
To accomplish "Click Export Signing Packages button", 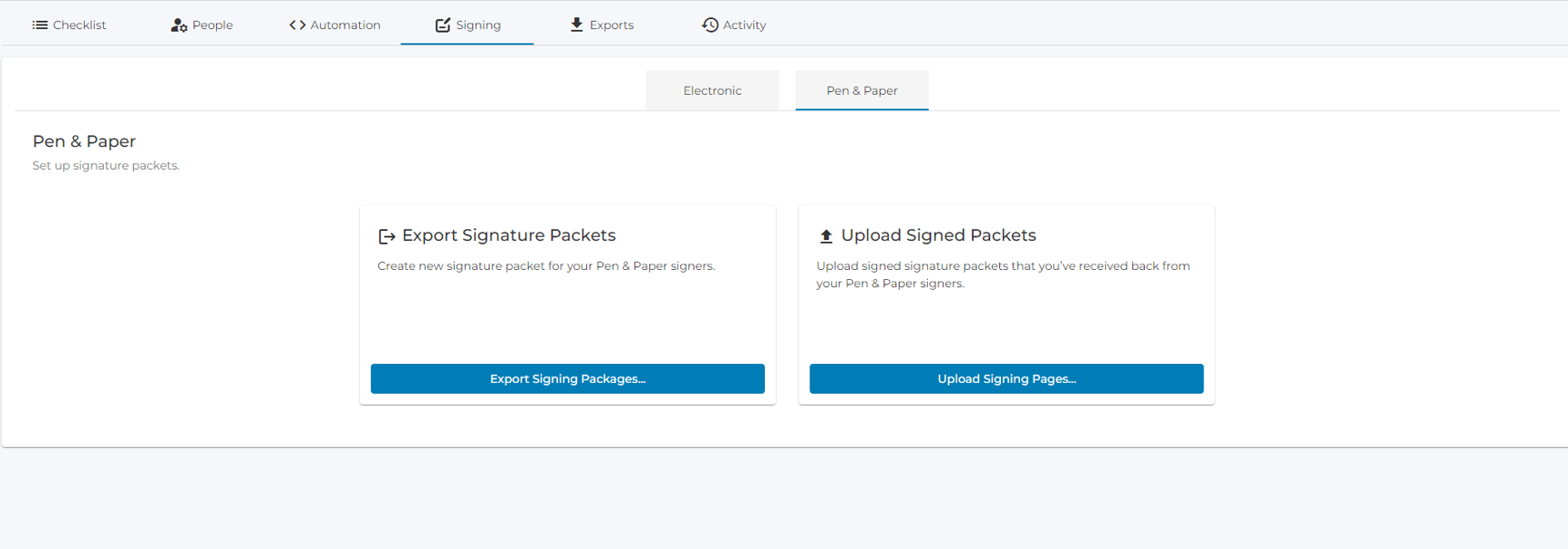I will (567, 378).
